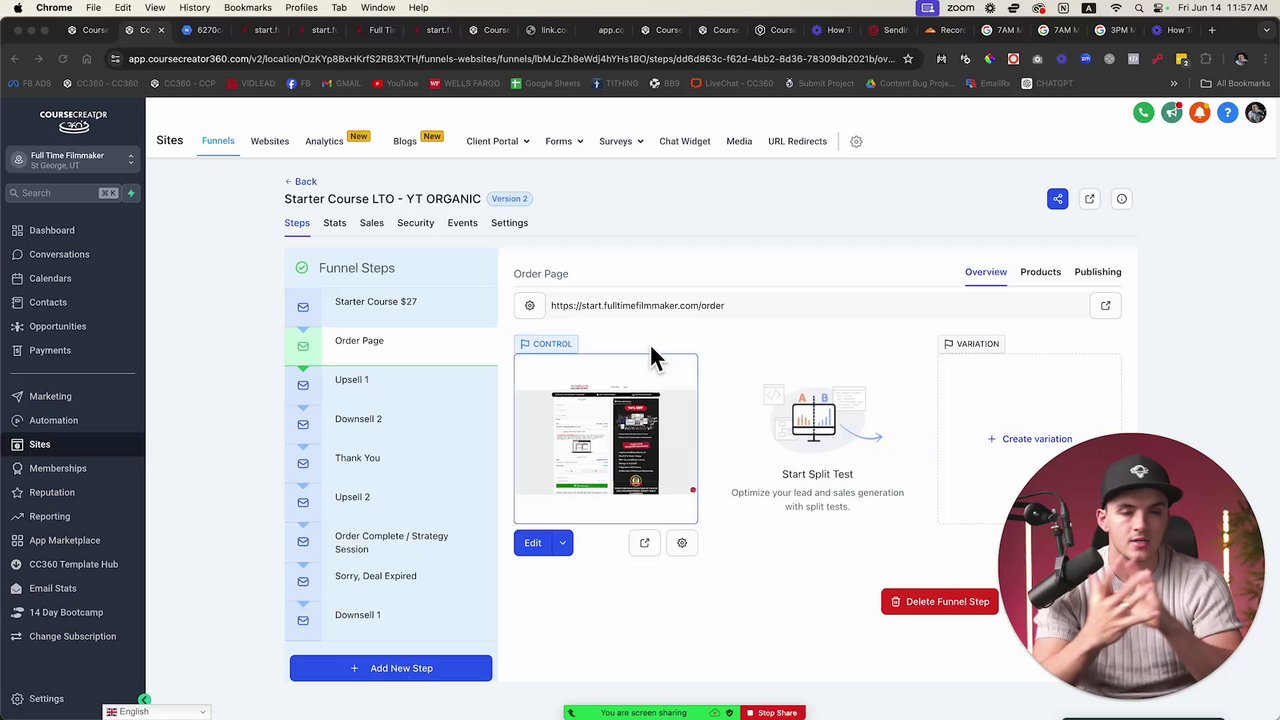Open Reputation in the sidebar

[x=52, y=493]
